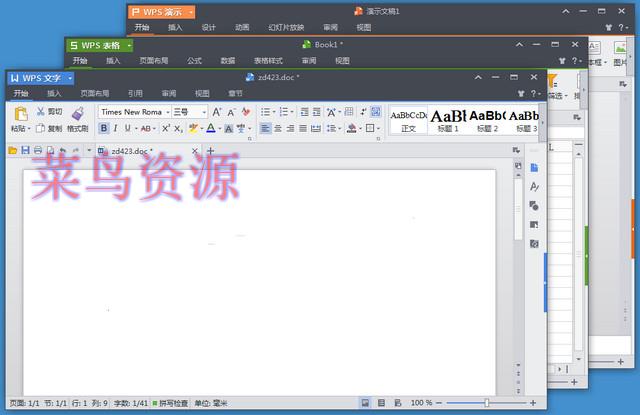Zoom out with the minus button

[439, 403]
